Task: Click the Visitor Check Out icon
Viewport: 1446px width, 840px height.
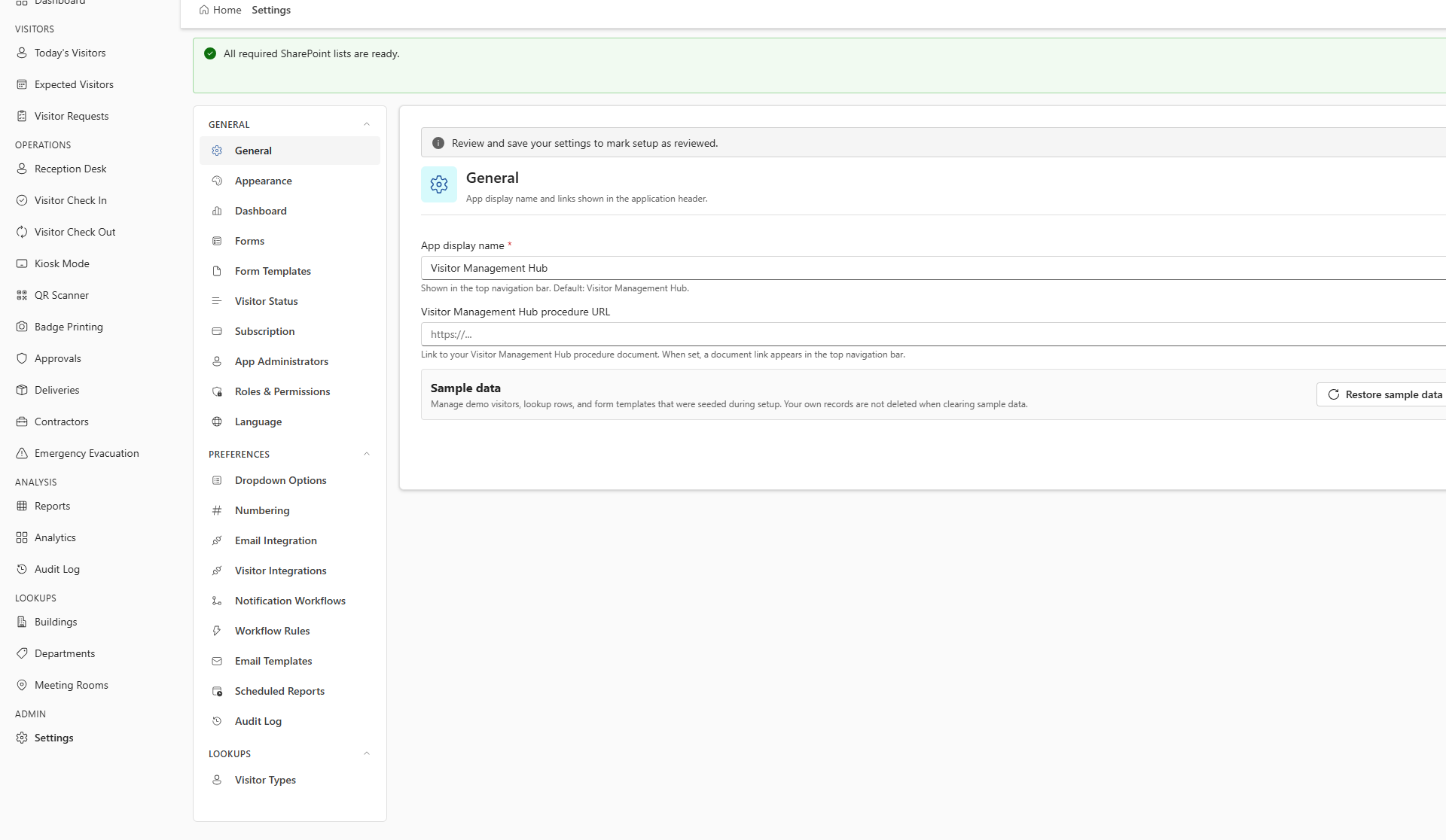Action: point(22,232)
